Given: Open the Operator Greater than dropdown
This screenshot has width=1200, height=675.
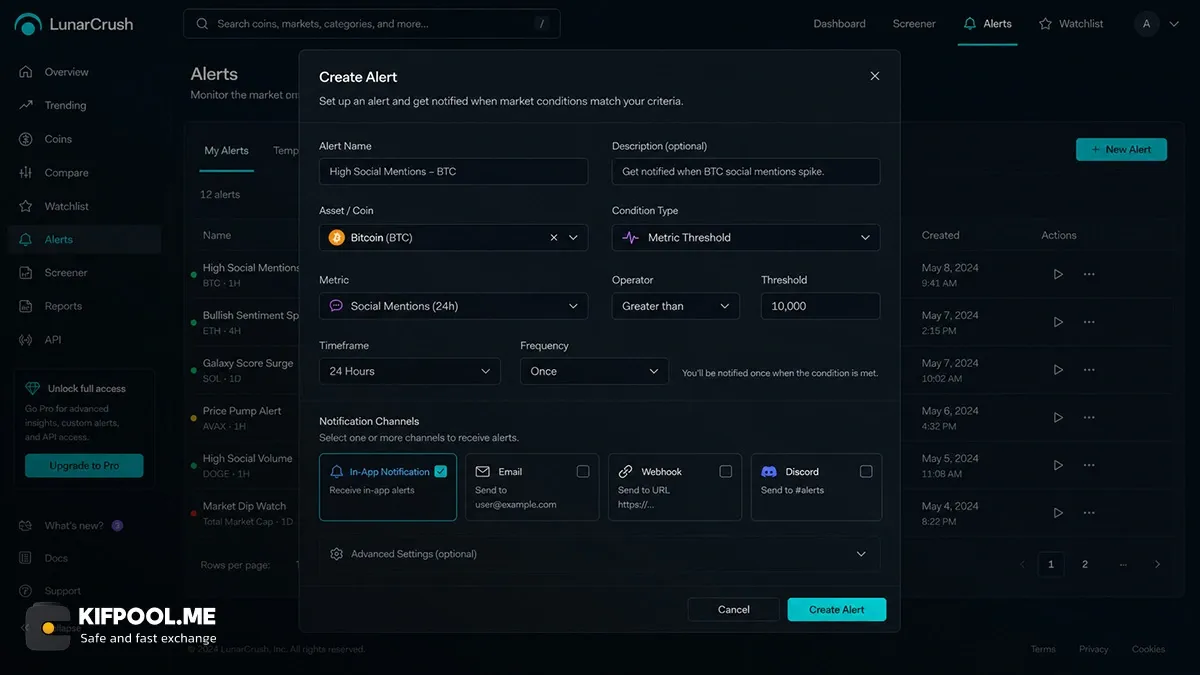Looking at the screenshot, I should (676, 306).
